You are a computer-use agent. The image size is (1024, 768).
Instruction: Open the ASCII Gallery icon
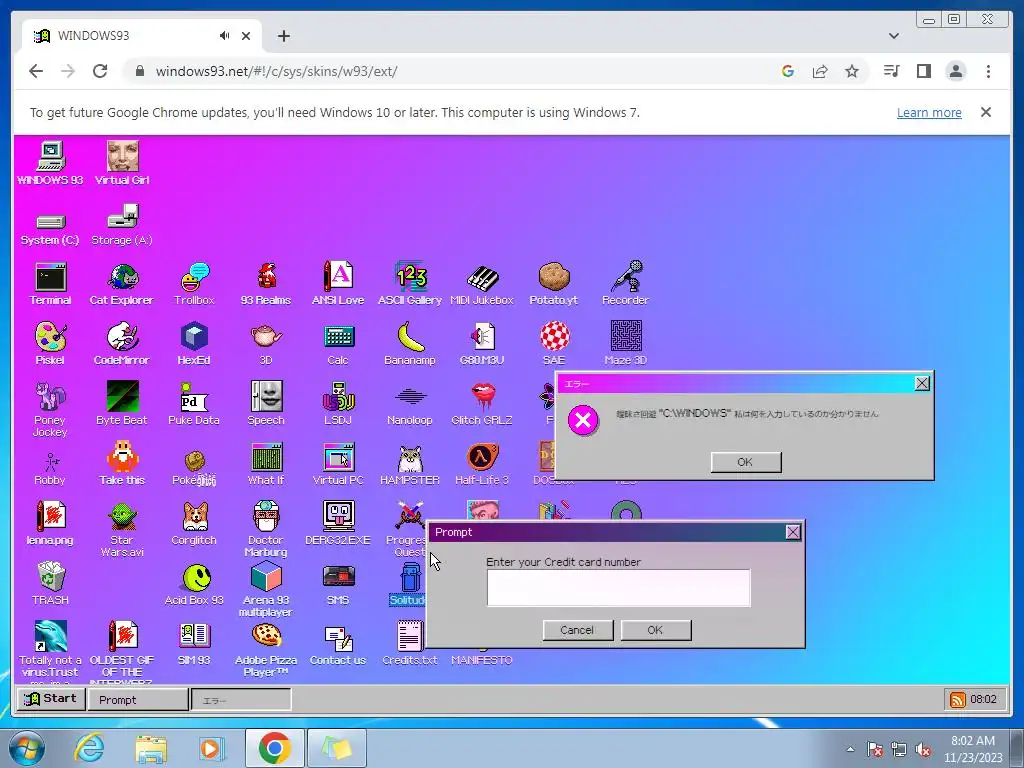click(410, 283)
